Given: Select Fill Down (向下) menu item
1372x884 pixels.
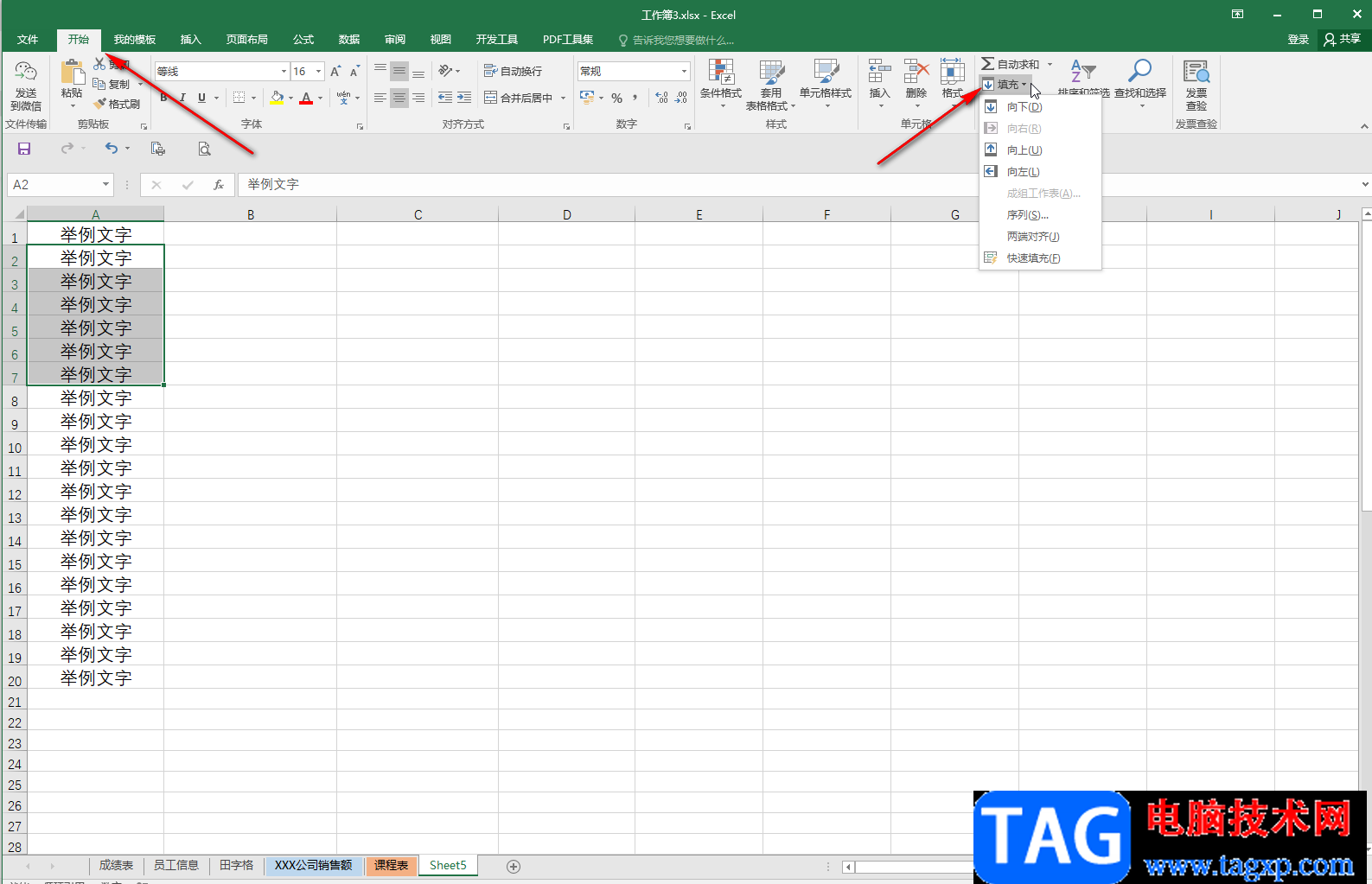Looking at the screenshot, I should click(x=1040, y=107).
